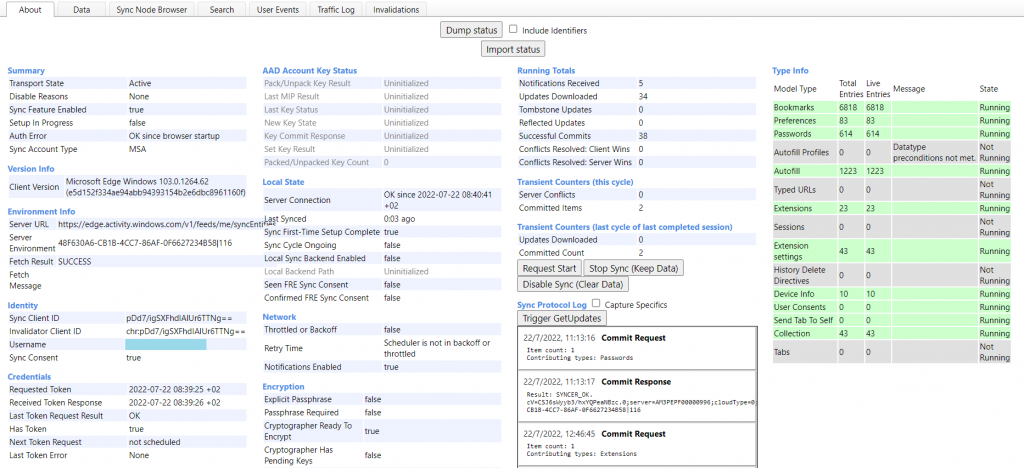Click the Successful Commits value 38
Viewport: 1024px width, 468px height.
643,136
